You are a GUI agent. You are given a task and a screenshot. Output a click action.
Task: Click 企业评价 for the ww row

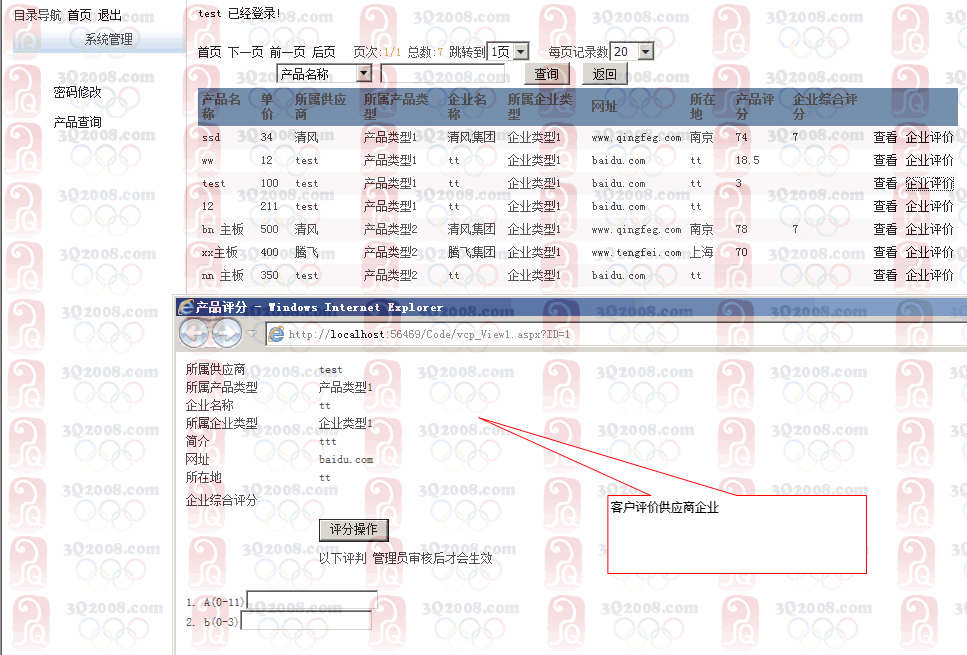929,160
